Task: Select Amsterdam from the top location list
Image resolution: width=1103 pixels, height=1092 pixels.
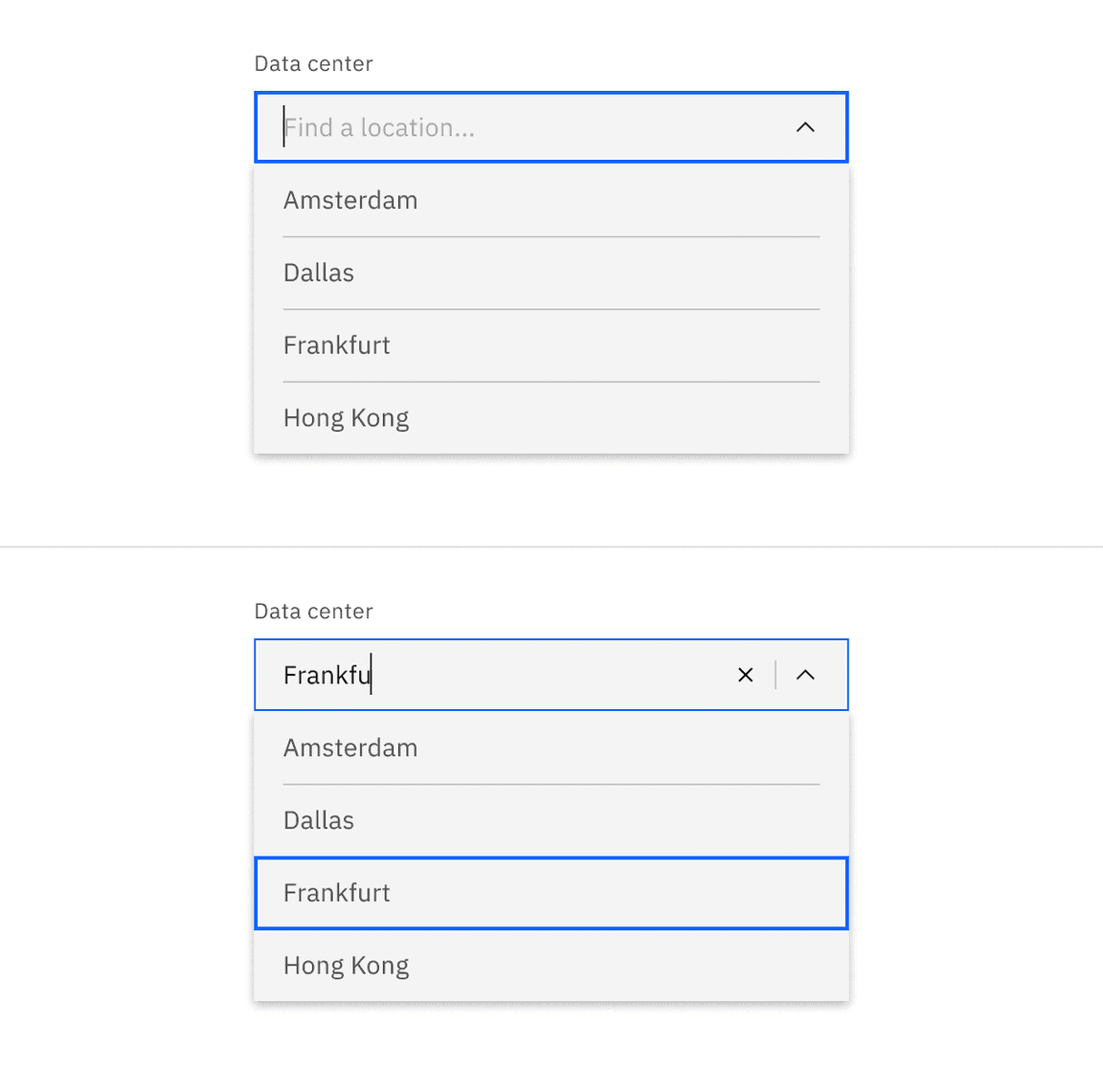Action: point(350,200)
